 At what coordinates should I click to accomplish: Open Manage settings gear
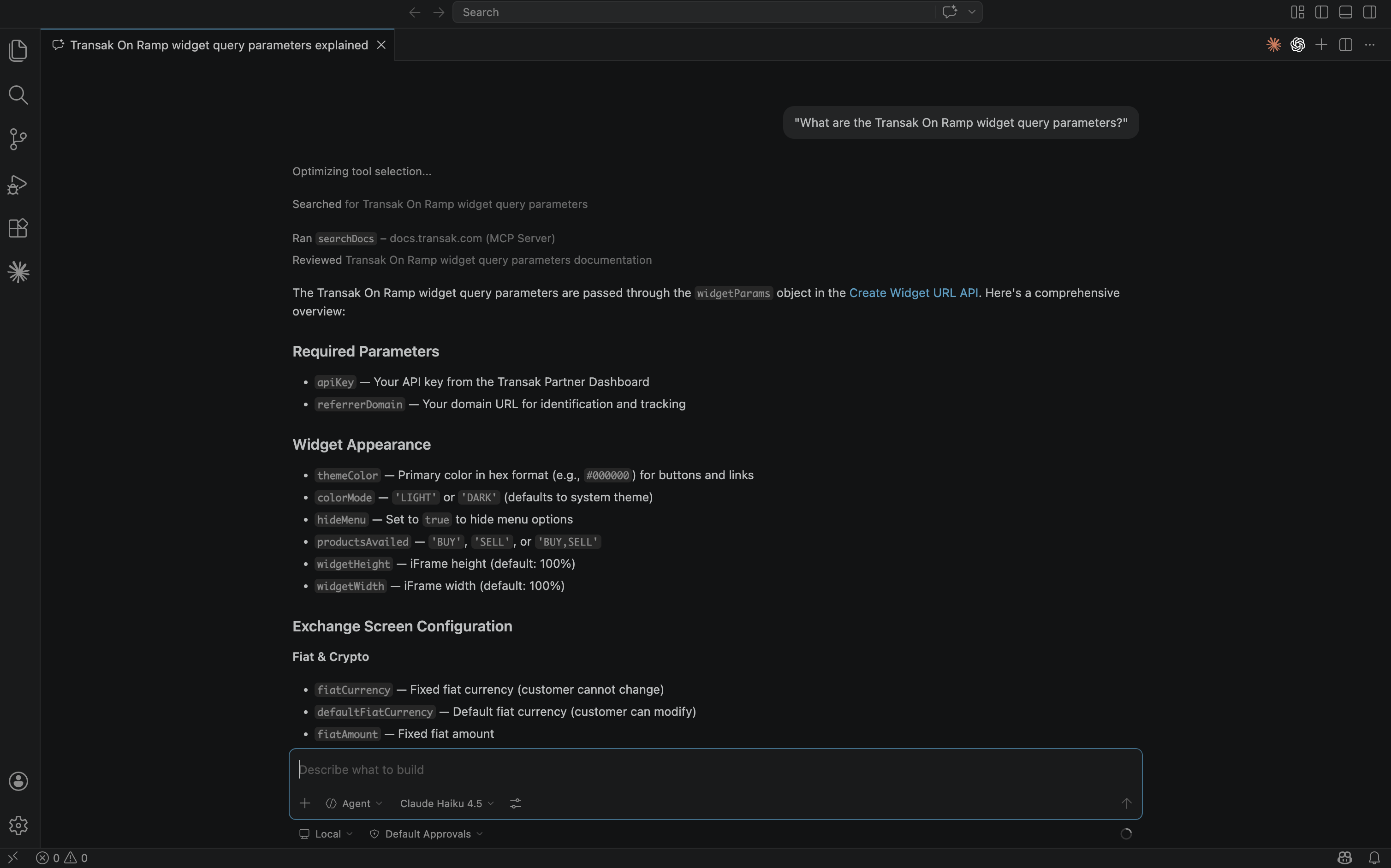18,826
